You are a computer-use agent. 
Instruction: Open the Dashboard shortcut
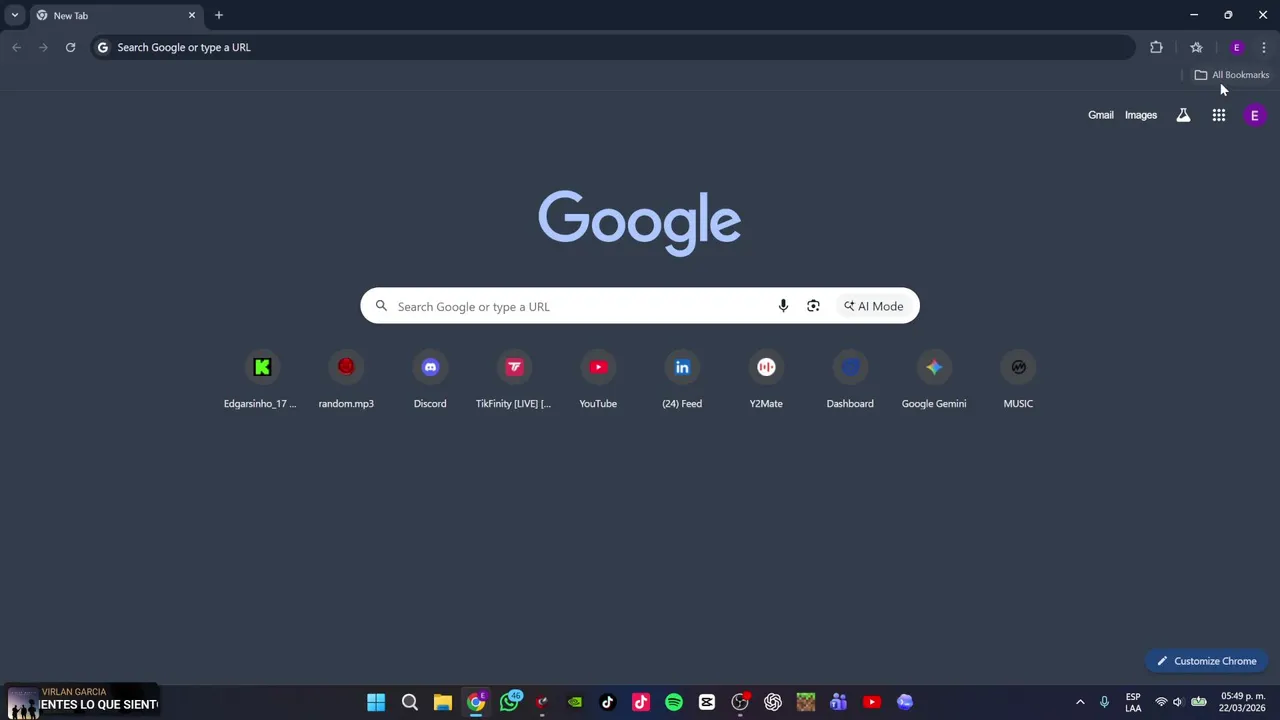tap(850, 381)
